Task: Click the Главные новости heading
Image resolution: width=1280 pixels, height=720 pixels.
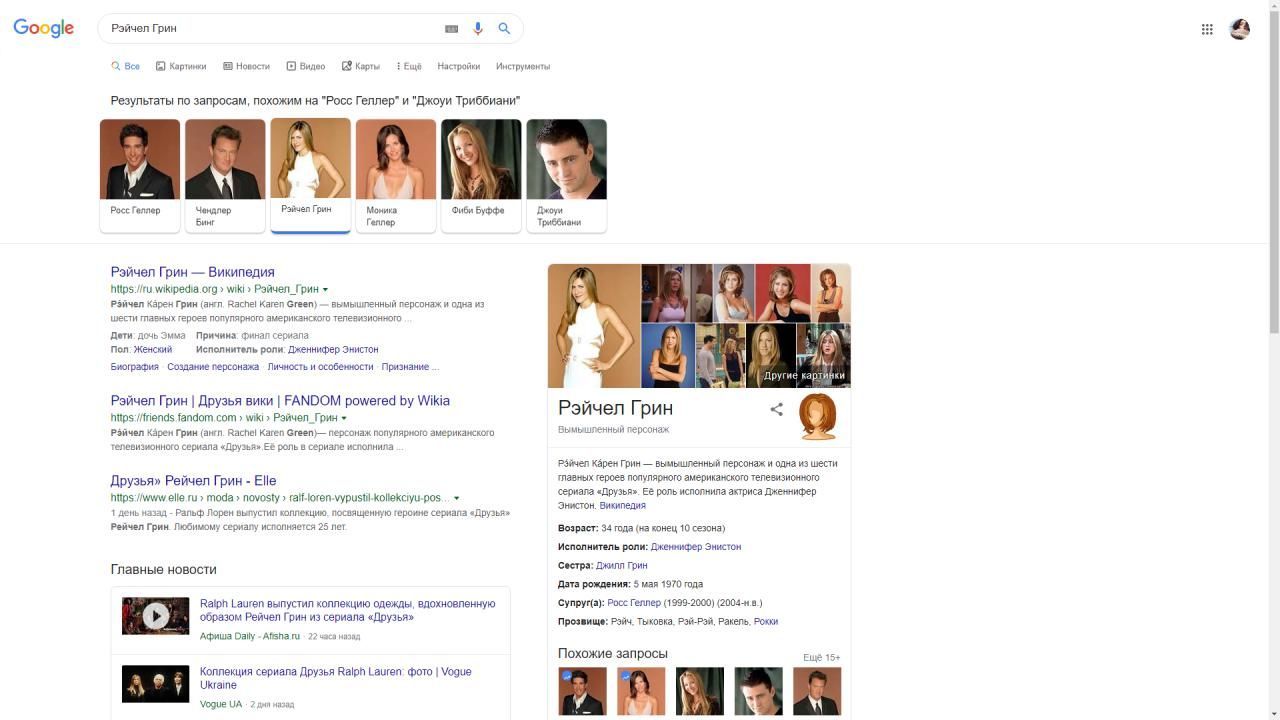Action: (x=164, y=570)
